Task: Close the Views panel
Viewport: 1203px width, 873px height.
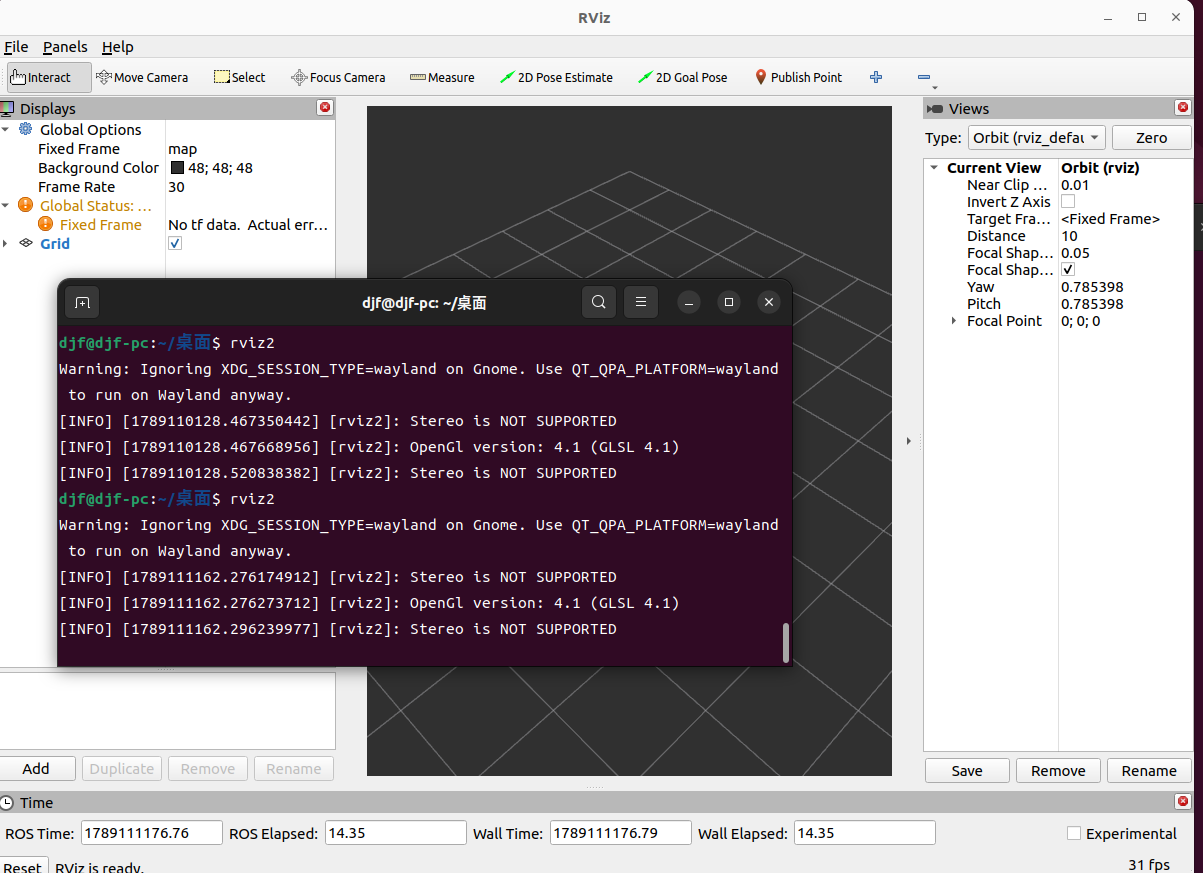Action: click(x=1184, y=108)
